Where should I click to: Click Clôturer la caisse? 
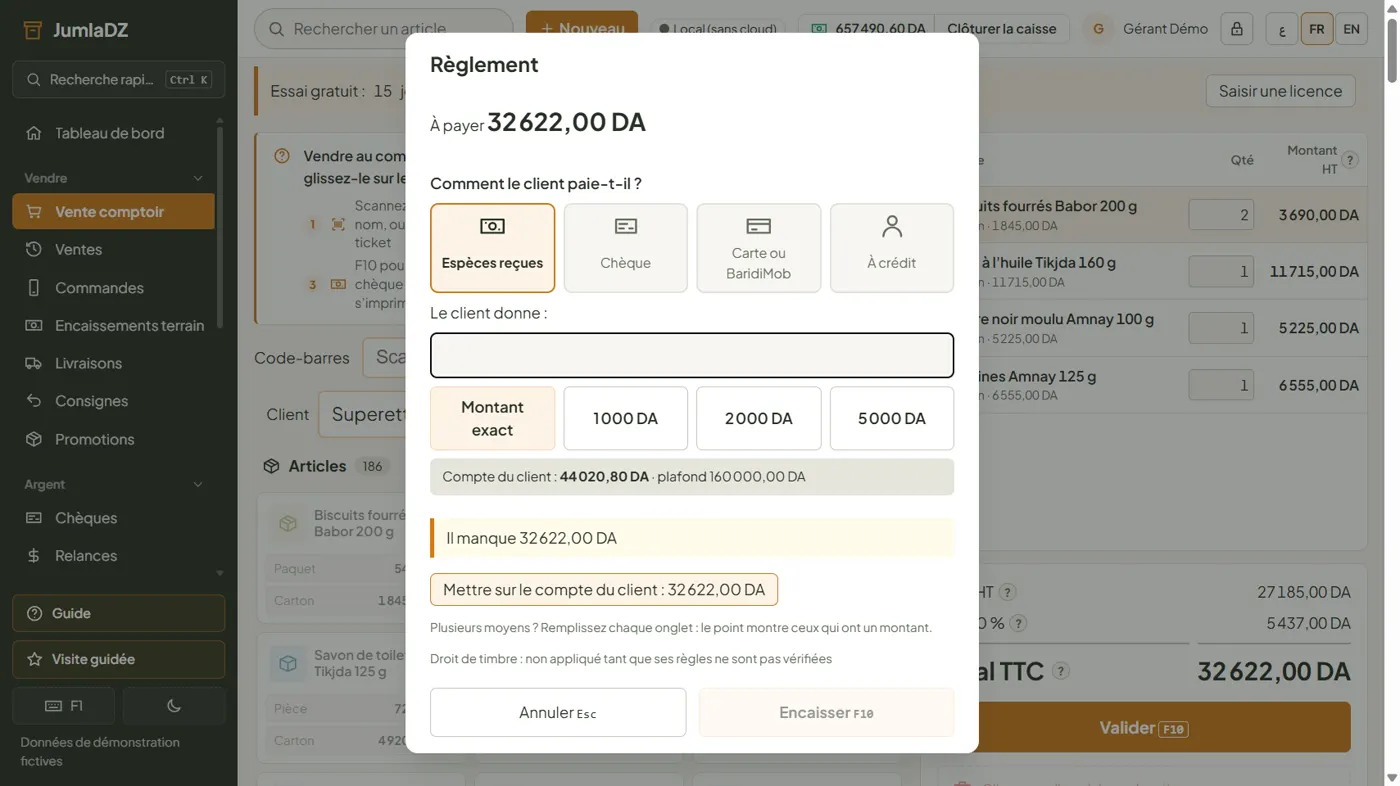[1002, 29]
